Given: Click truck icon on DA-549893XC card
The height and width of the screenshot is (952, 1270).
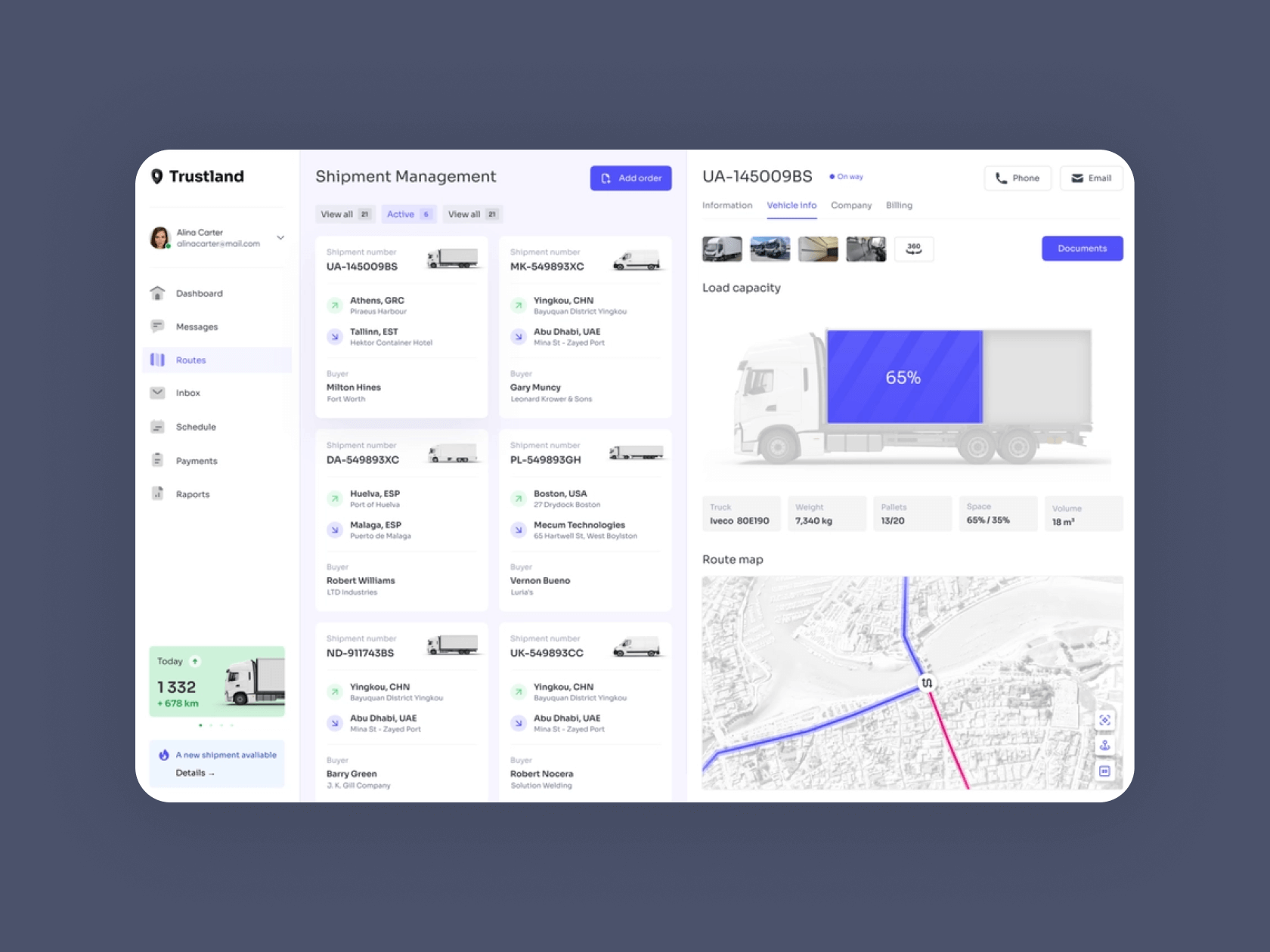Looking at the screenshot, I should click(453, 453).
